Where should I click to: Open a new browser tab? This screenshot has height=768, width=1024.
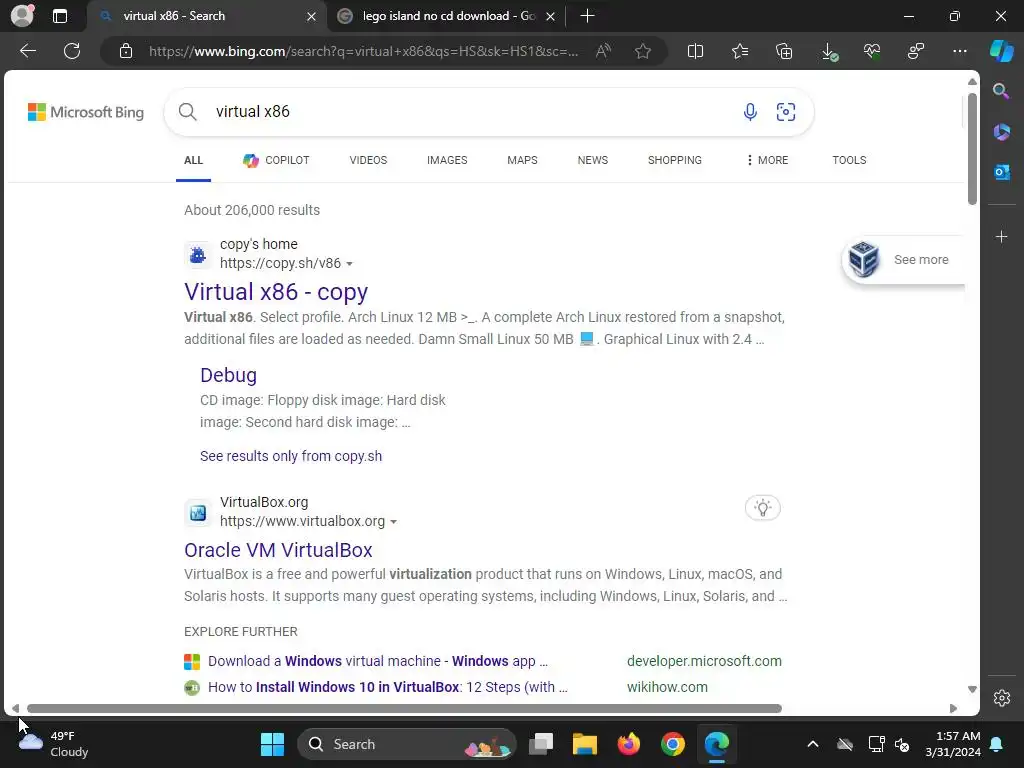coord(587,16)
